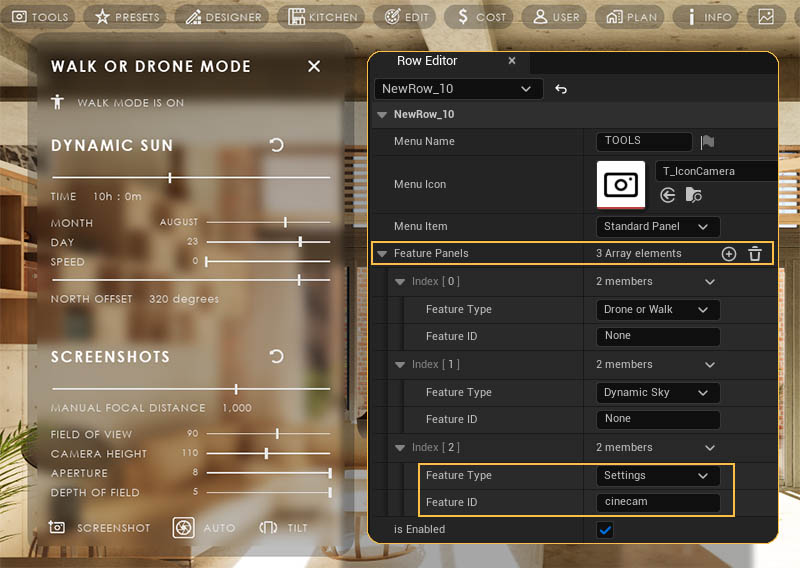Click the flag icon beside Menu Name
This screenshot has width=800, height=568.
click(707, 142)
